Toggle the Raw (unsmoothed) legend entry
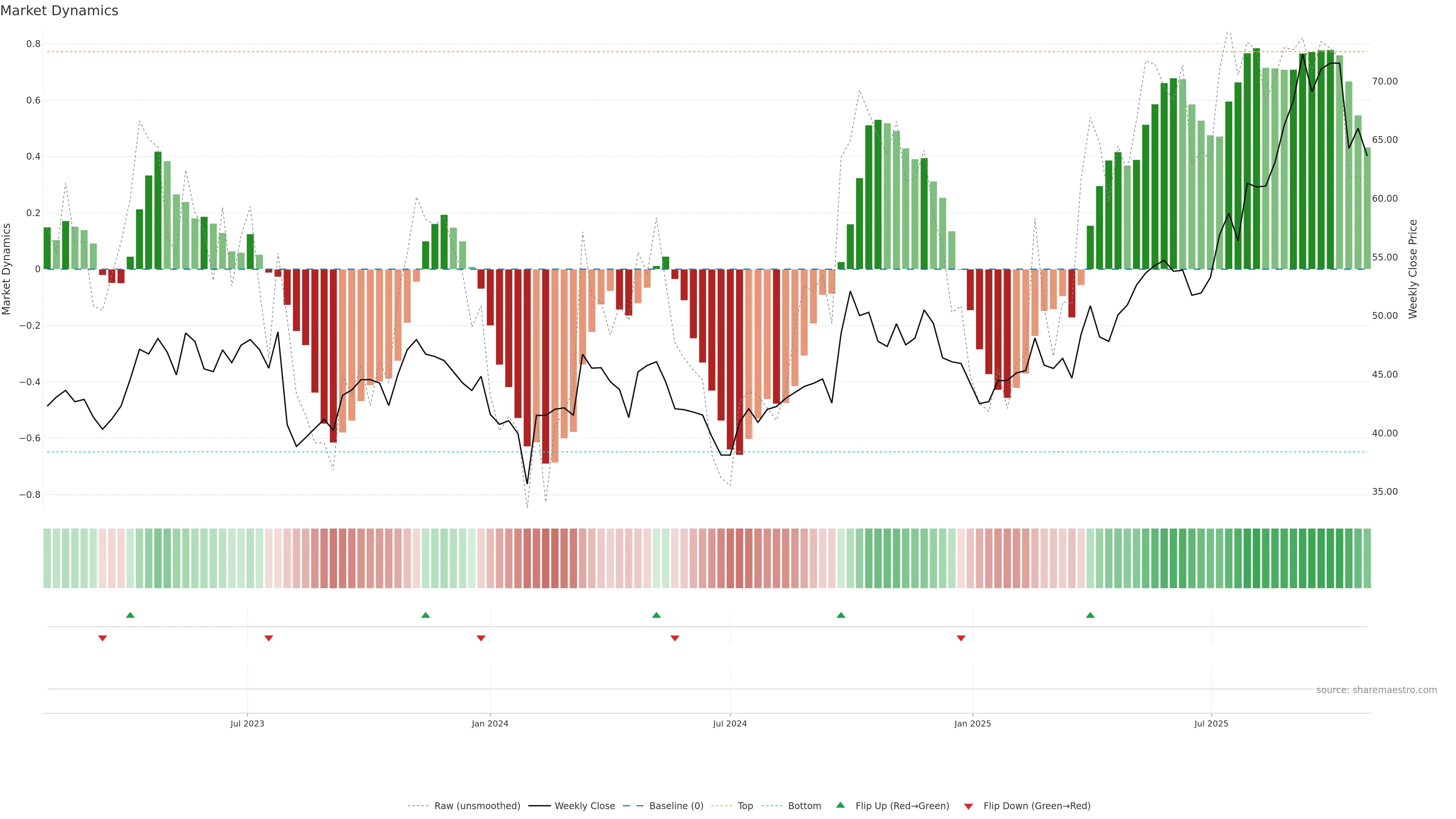This screenshot has width=1456, height=819. pos(477,806)
